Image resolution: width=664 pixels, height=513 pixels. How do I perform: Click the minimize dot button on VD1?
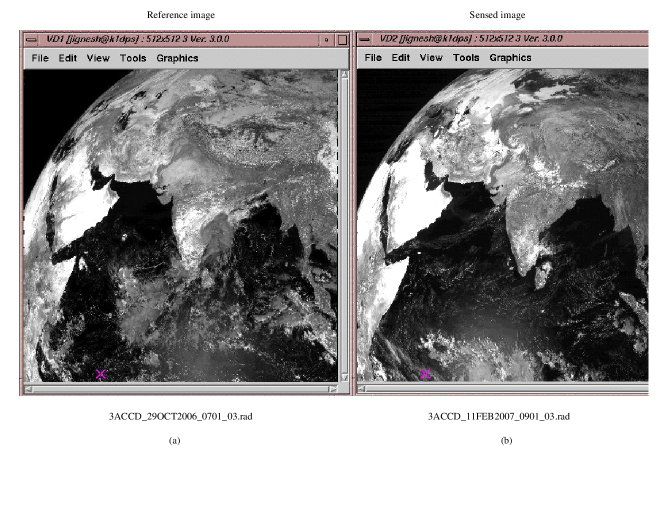coord(325,40)
